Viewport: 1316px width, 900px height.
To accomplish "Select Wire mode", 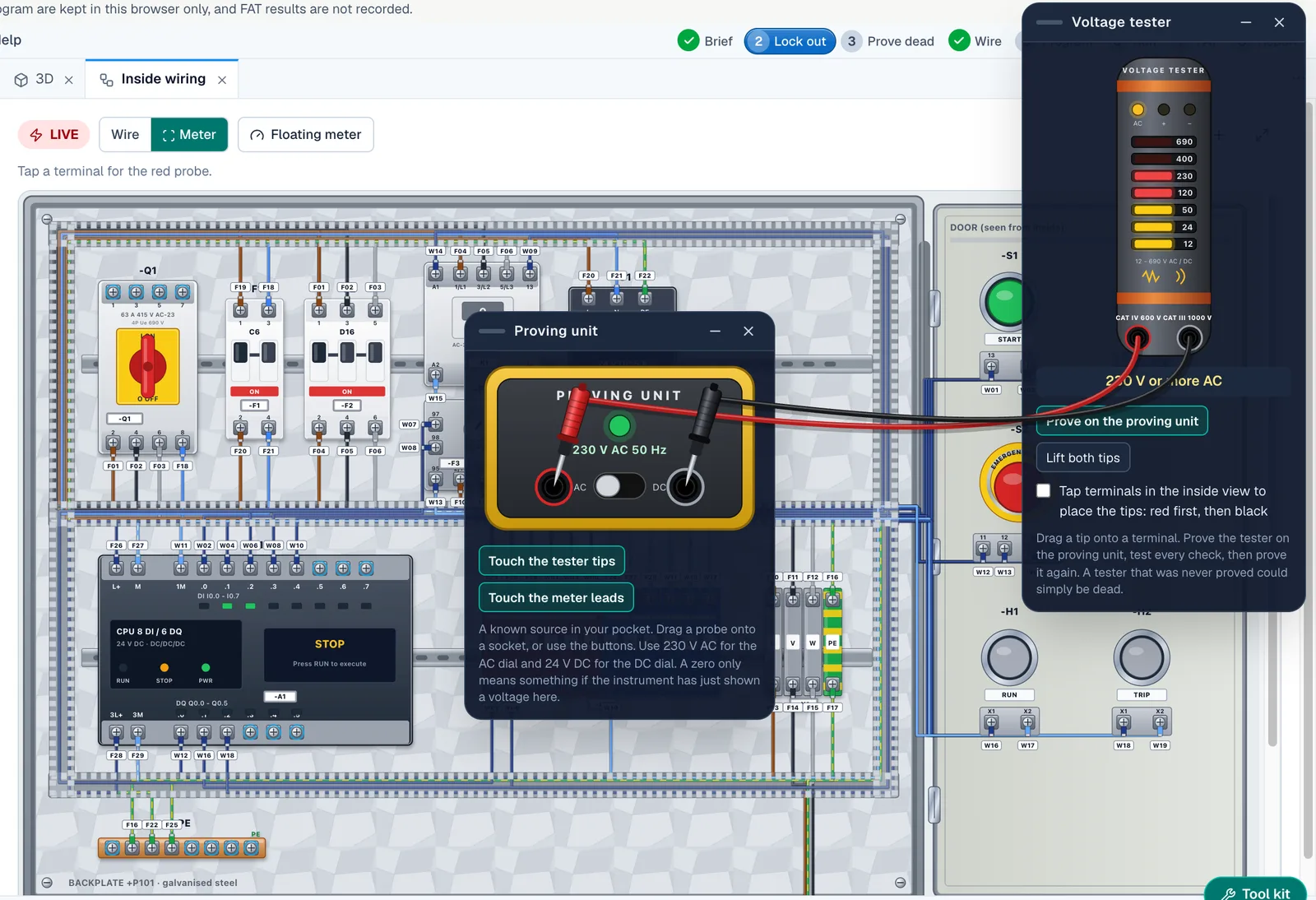I will (x=125, y=135).
